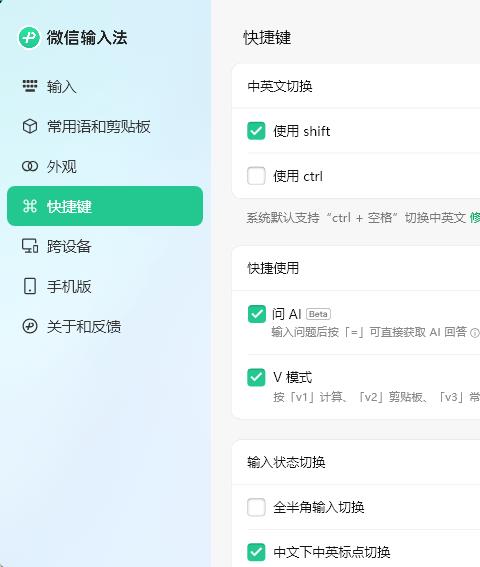This screenshot has height=567, width=480.
Task: Click the overlapping circles icon for 外观
Action: click(x=30, y=166)
